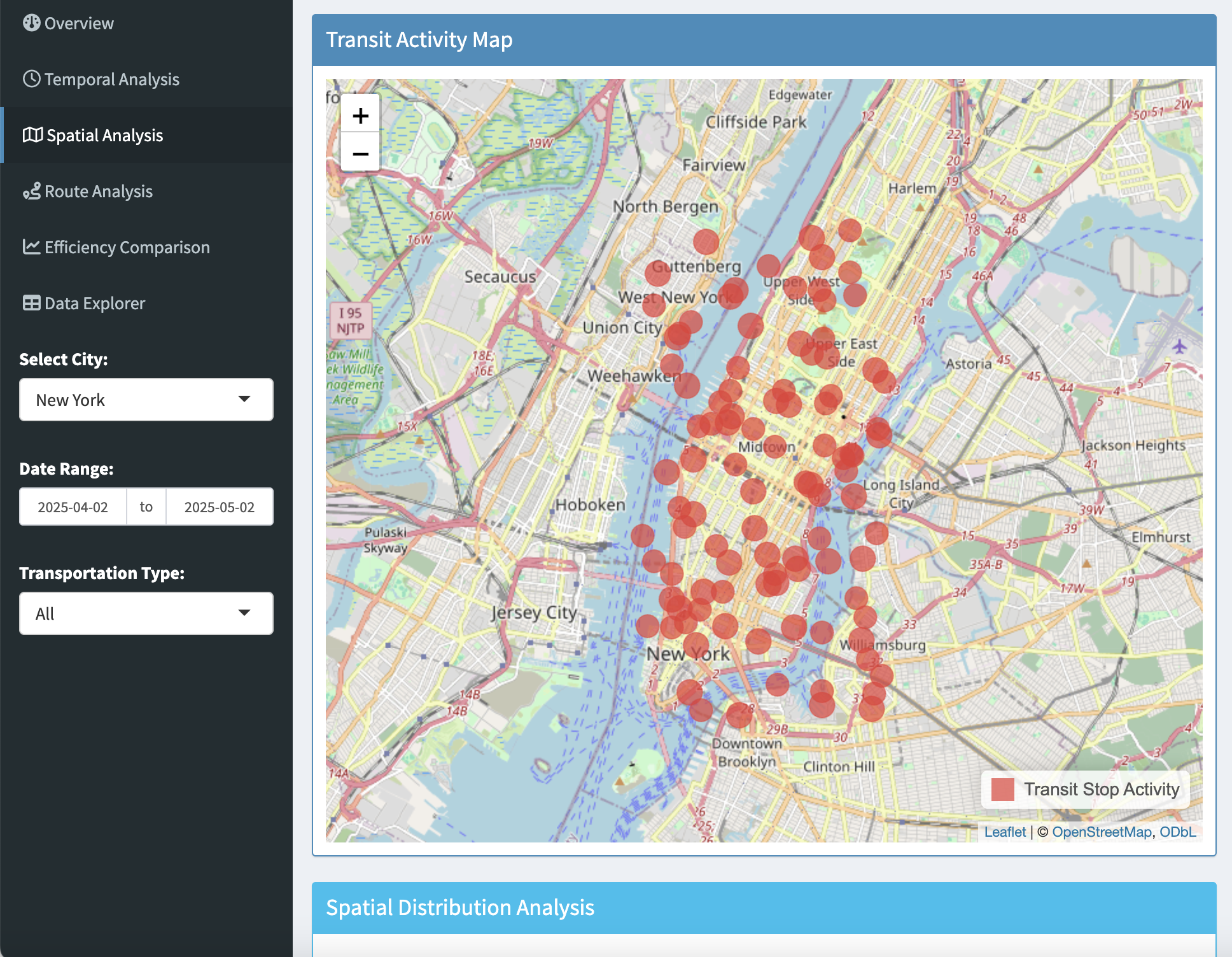Click the Spatial Distribution Analysis panel header
The height and width of the screenshot is (957, 1232).
(x=764, y=907)
